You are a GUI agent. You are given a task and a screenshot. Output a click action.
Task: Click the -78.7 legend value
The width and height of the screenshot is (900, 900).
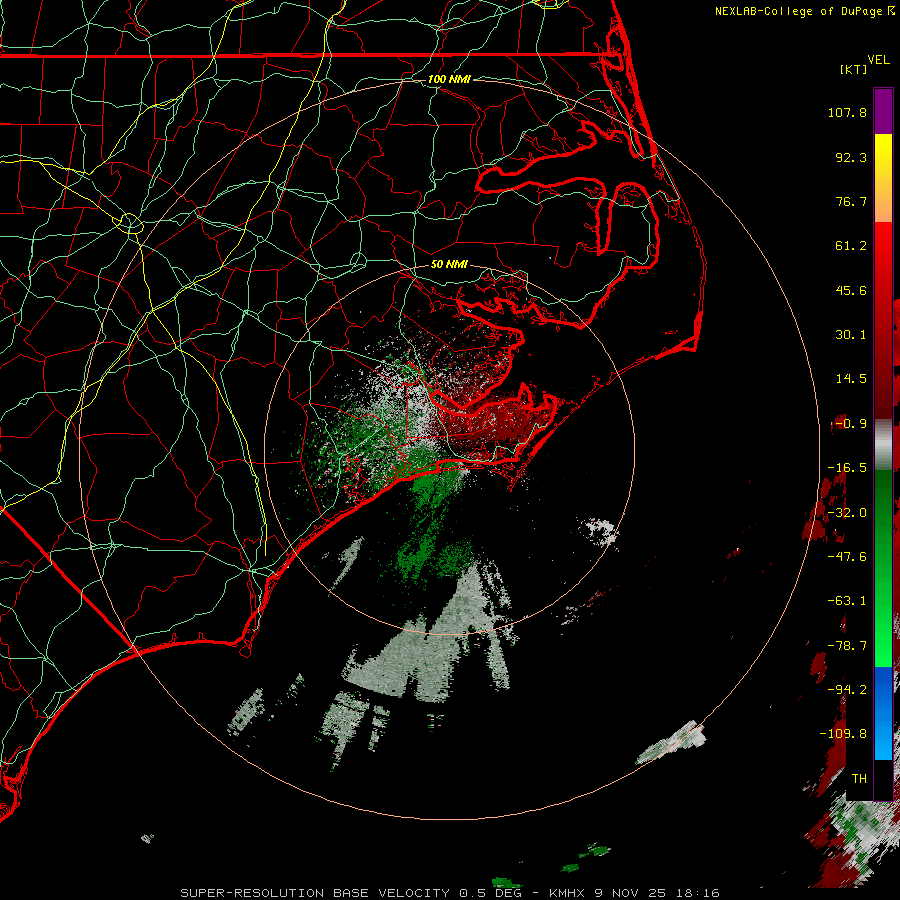coord(847,646)
